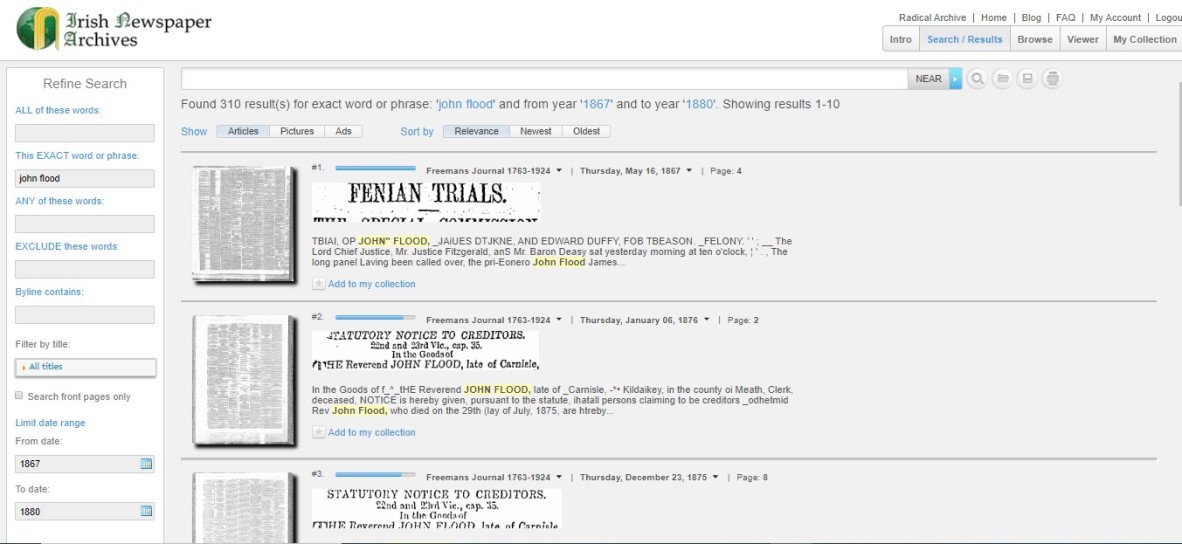Open the FAQ link
The height and width of the screenshot is (544, 1182).
click(1066, 17)
